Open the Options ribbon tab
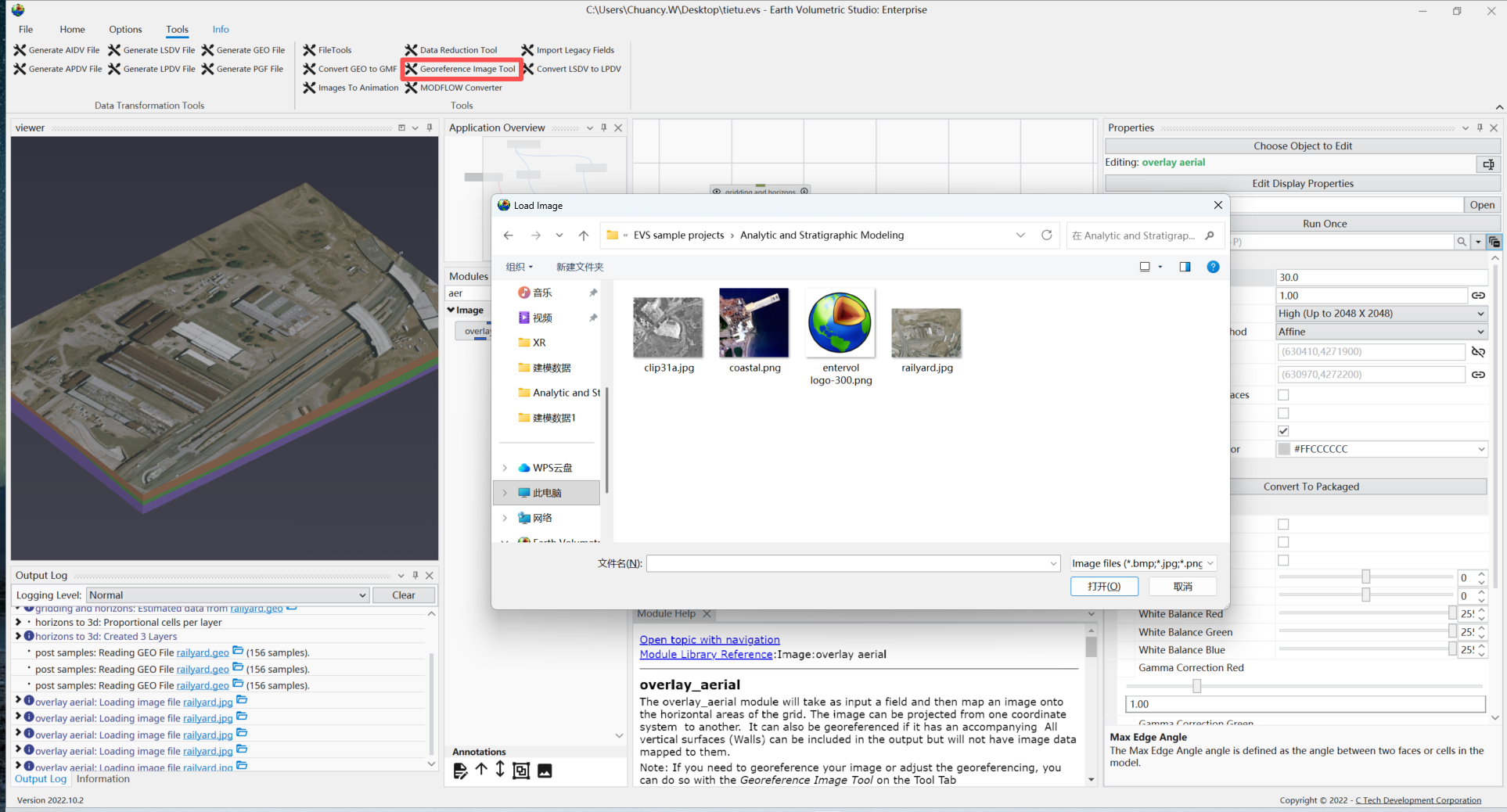1507x812 pixels. 125,30
